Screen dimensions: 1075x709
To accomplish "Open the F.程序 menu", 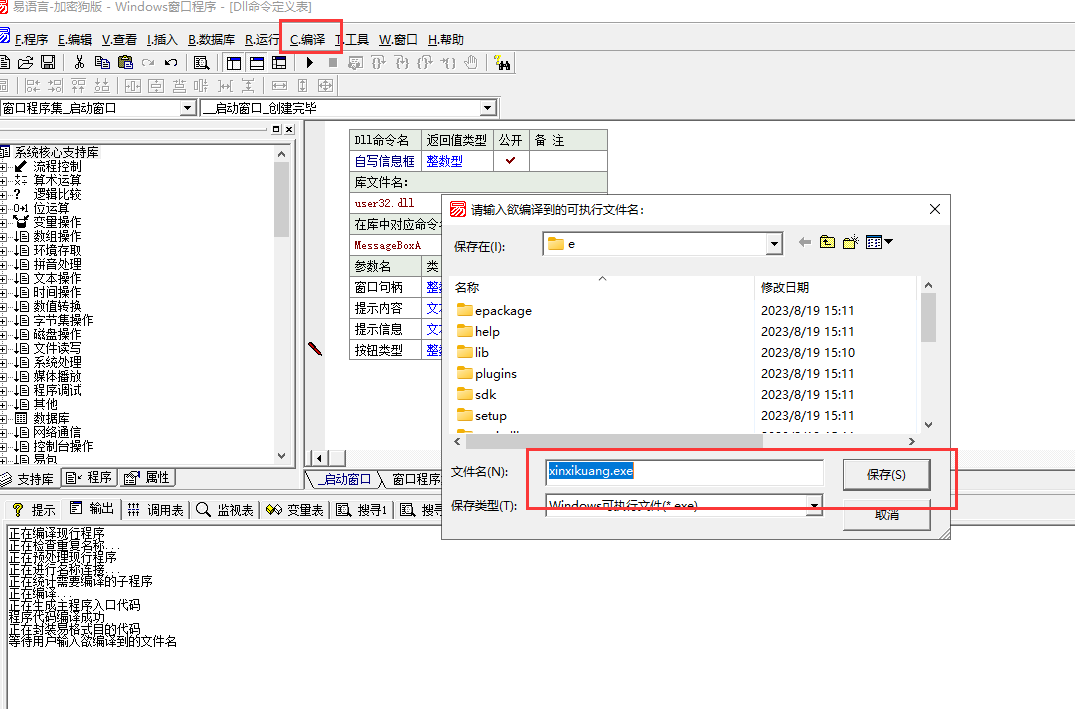I will click(x=31, y=40).
